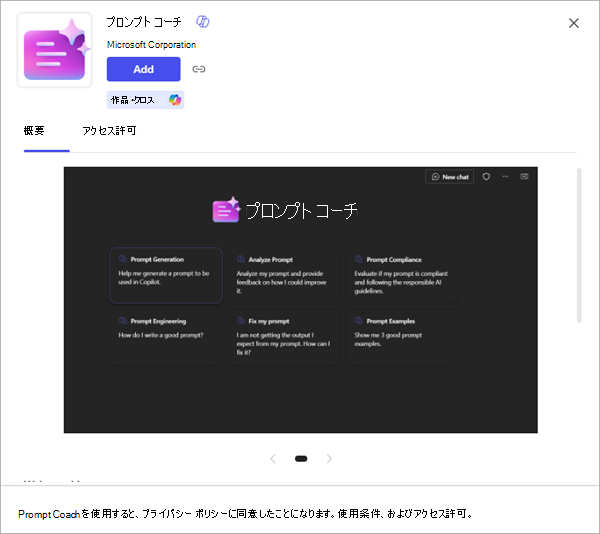This screenshot has width=600, height=534.
Task: Click the 作品・クロス Copilot tag
Action: pyautogui.click(x=145, y=100)
